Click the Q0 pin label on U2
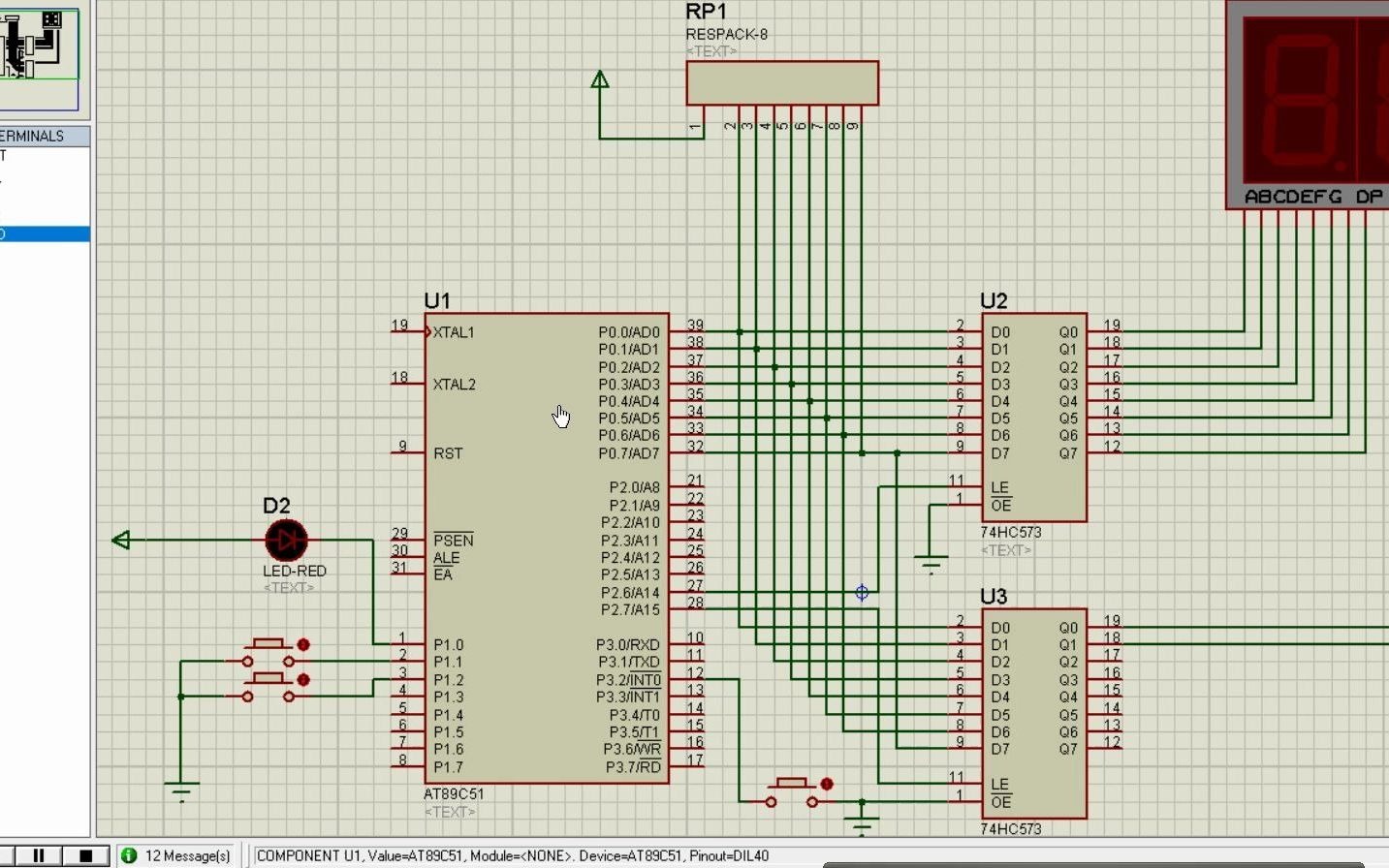 tap(1068, 332)
